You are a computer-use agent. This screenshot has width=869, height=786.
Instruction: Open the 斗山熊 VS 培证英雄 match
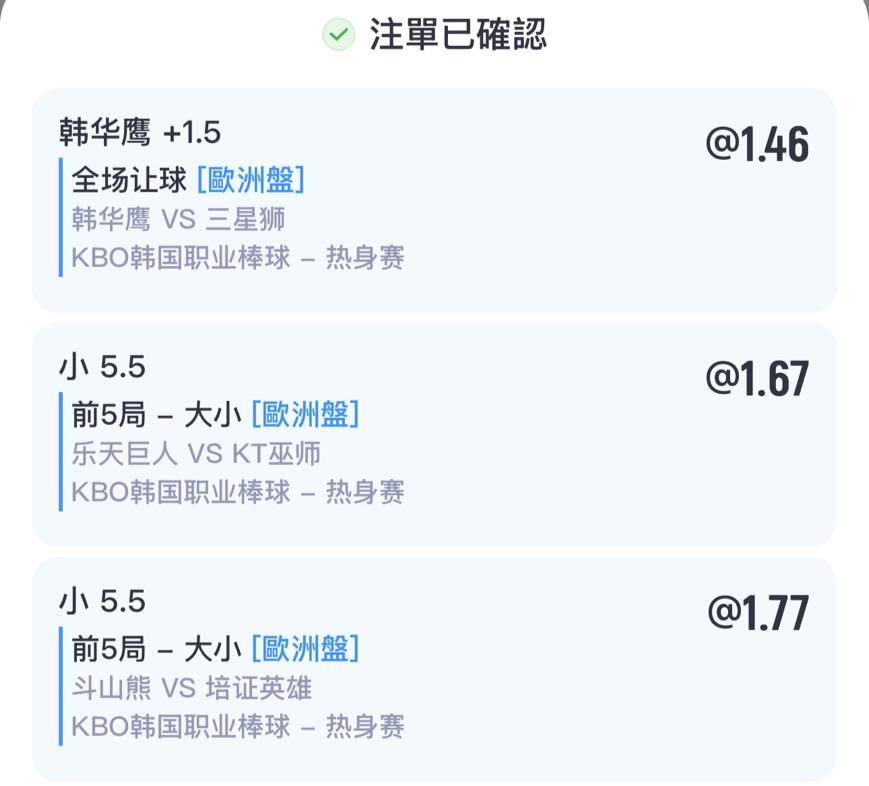coord(192,688)
